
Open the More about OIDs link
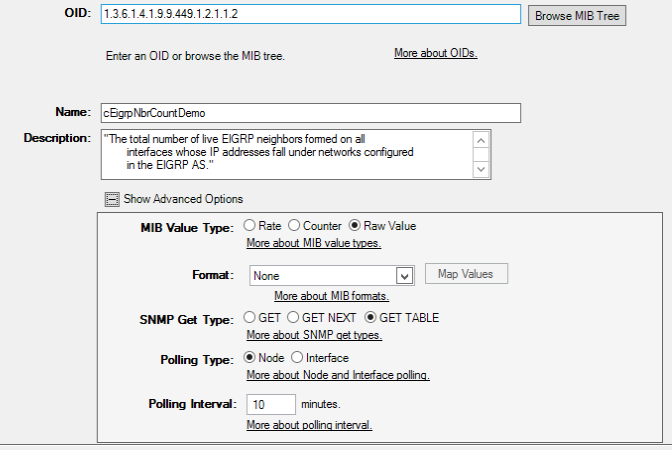(436, 53)
